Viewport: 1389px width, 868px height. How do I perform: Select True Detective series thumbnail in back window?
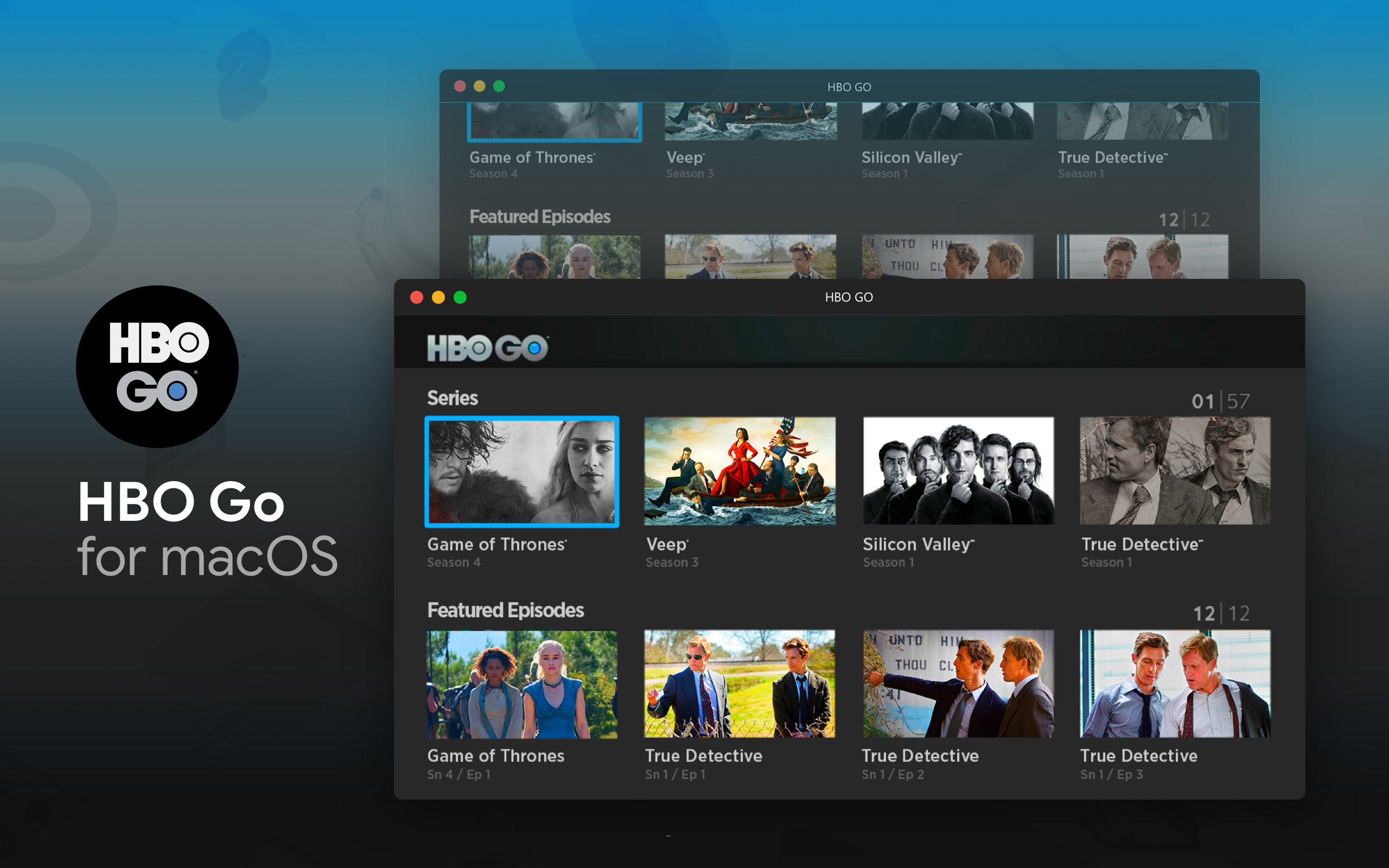click(x=1142, y=122)
